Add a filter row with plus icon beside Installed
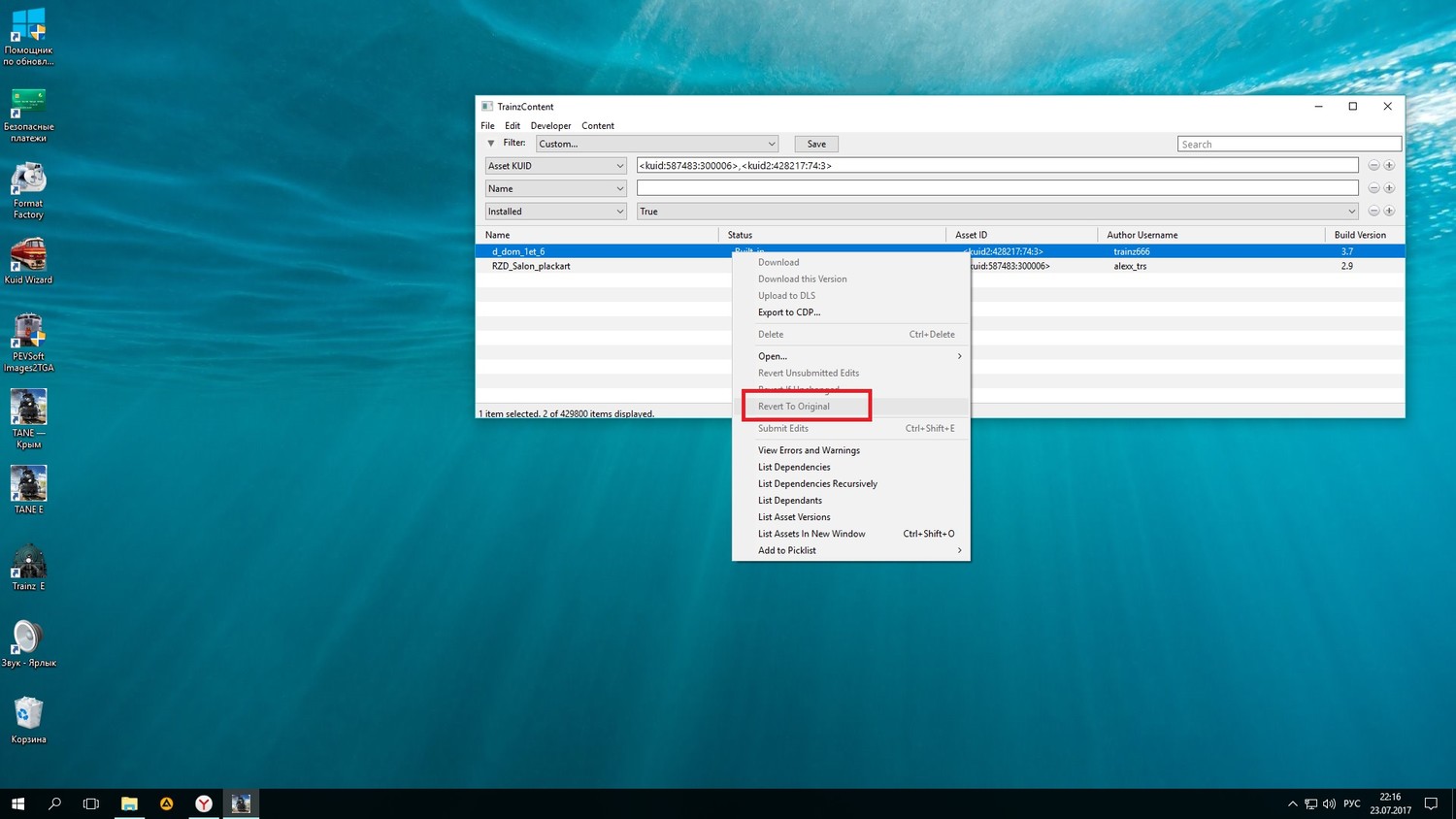This screenshot has height=819, width=1456. 1389,212
